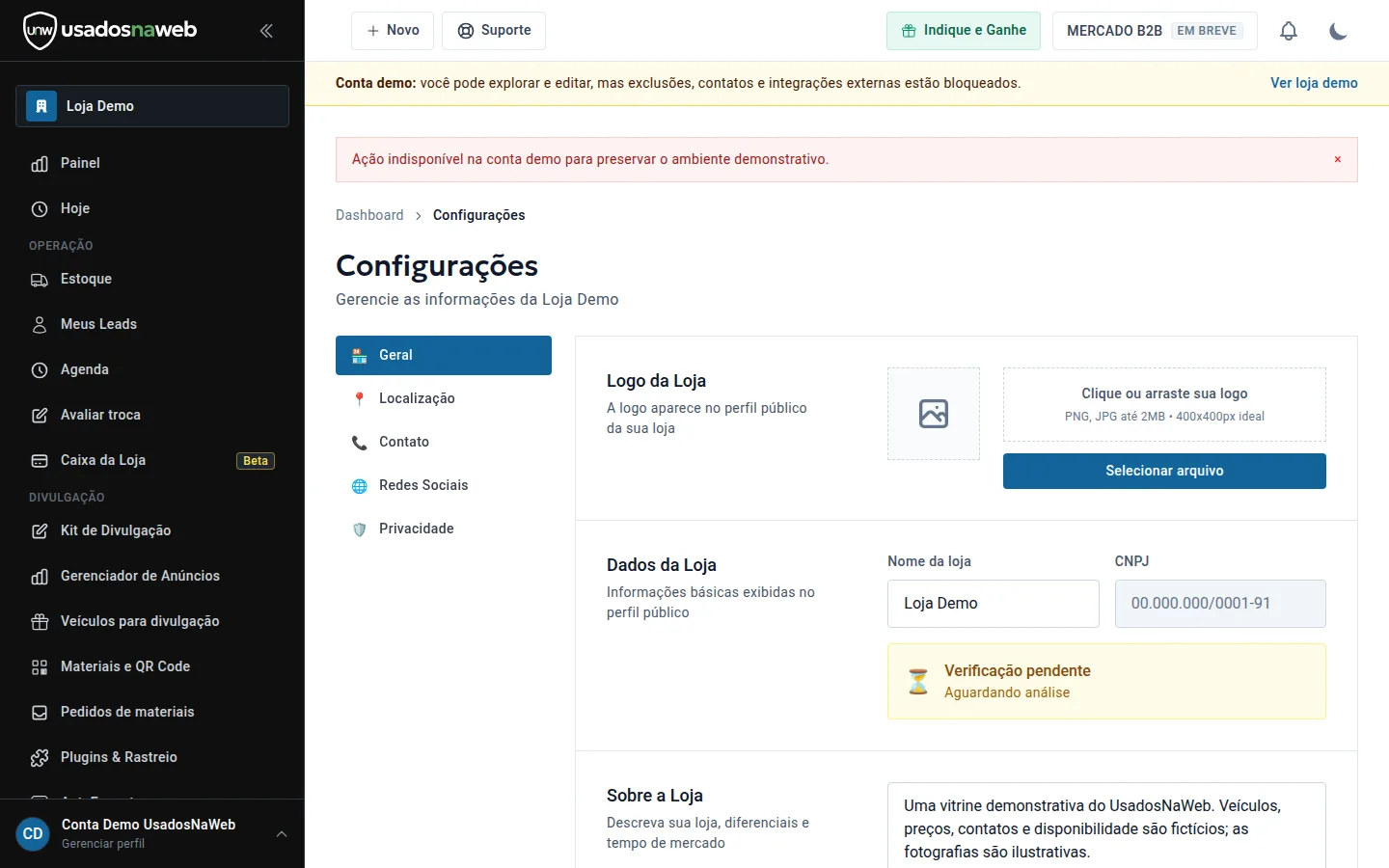The width and height of the screenshot is (1389, 868).
Task: Open Meus Leads page
Action: coord(152,324)
